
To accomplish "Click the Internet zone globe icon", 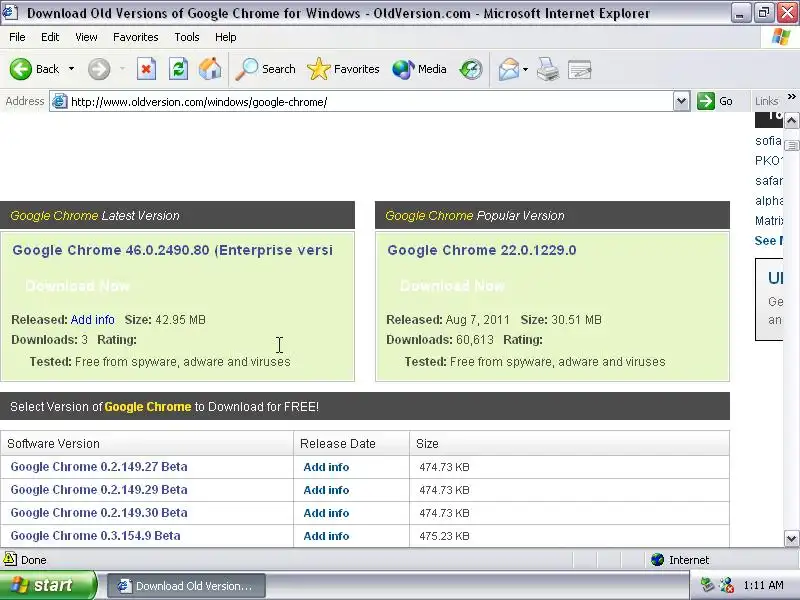I will point(657,560).
